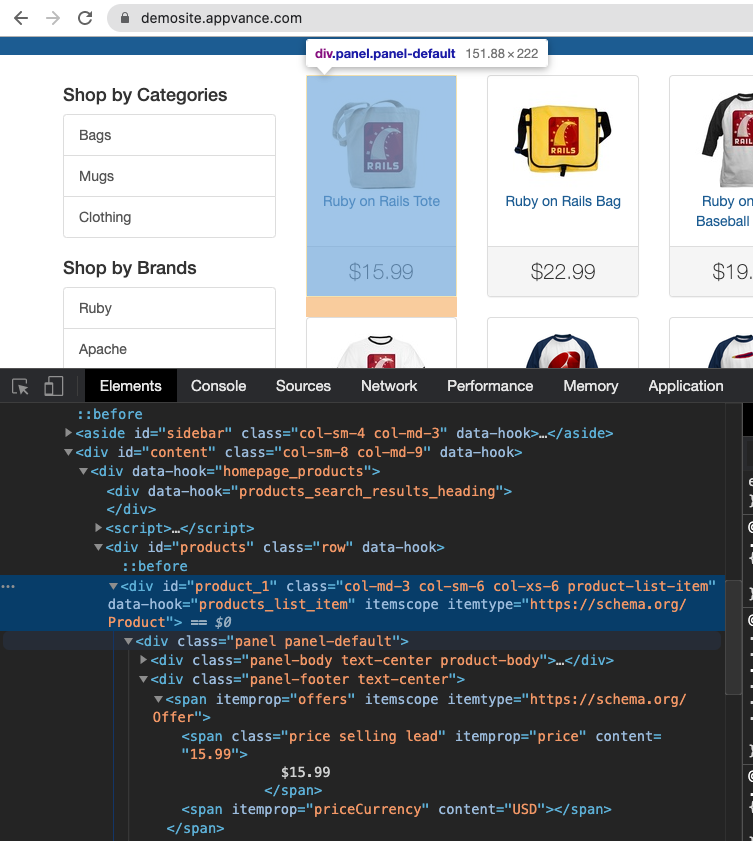Click the $15.99 price under Tote
The image size is (753, 841).
coord(381,272)
